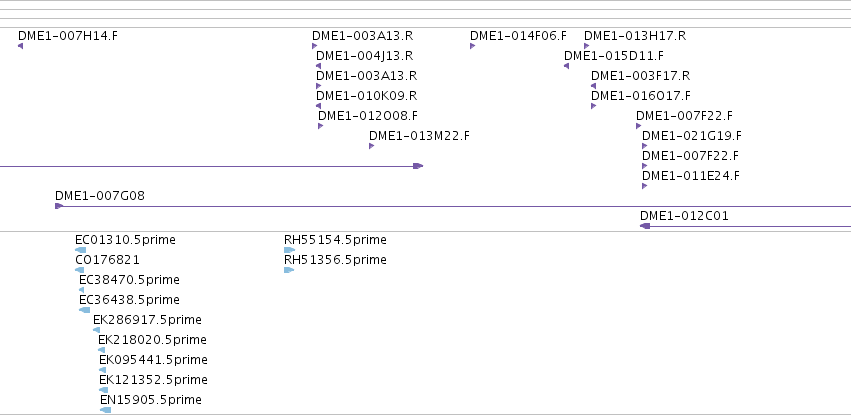Select the DME1-013H17.R feature label
Image resolution: width=851 pixels, height=415 pixels.
tap(635, 36)
